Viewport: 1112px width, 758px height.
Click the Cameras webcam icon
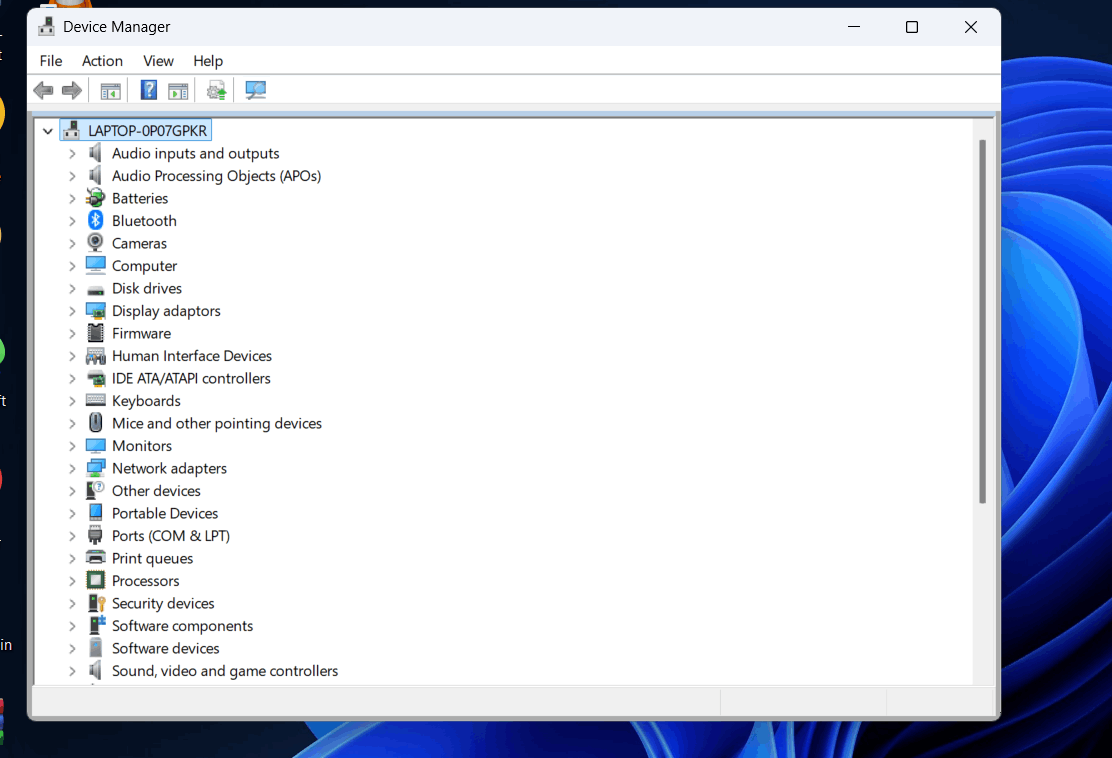(95, 243)
